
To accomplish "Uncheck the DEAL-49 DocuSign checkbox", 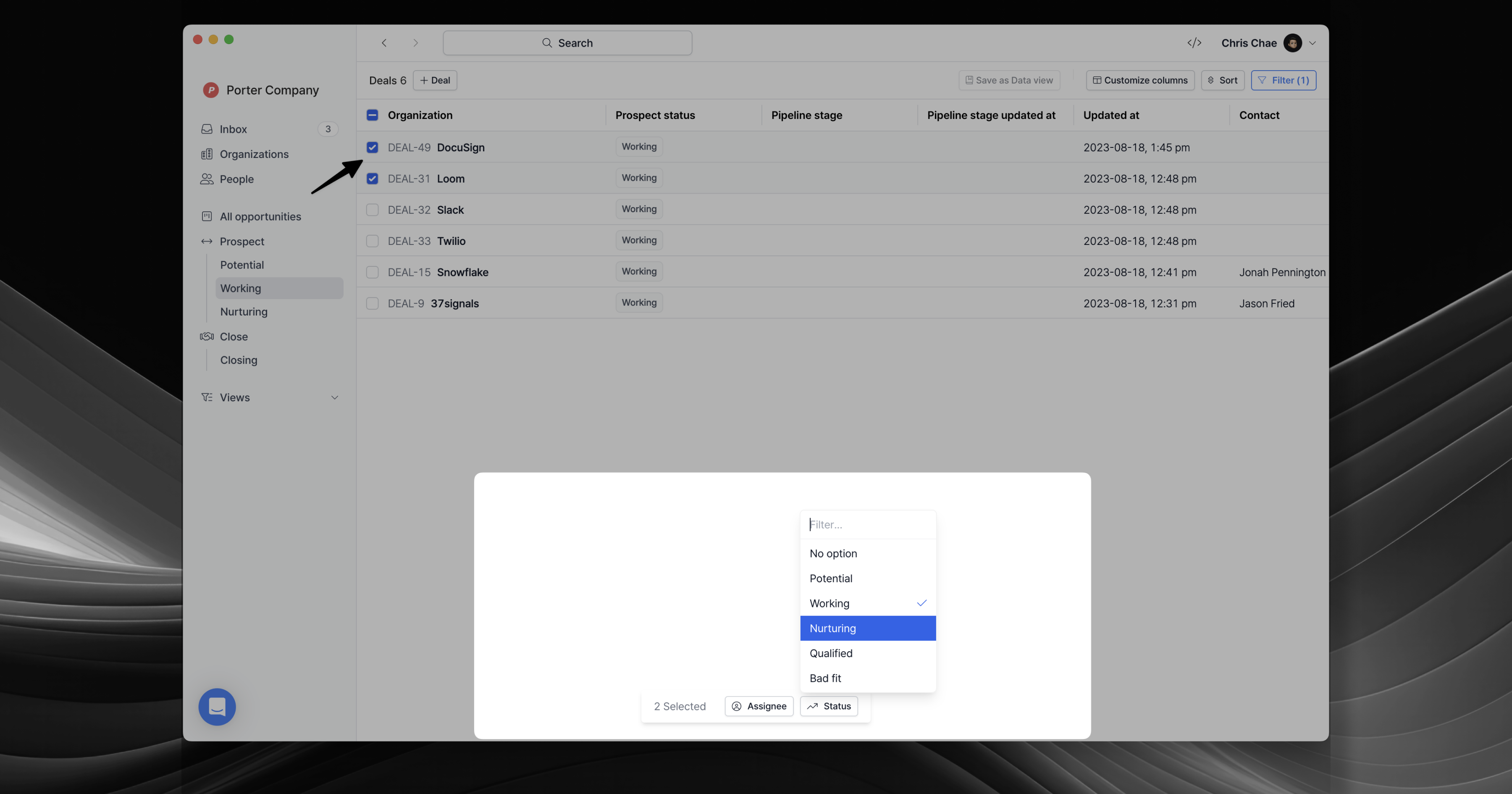I will (372, 147).
